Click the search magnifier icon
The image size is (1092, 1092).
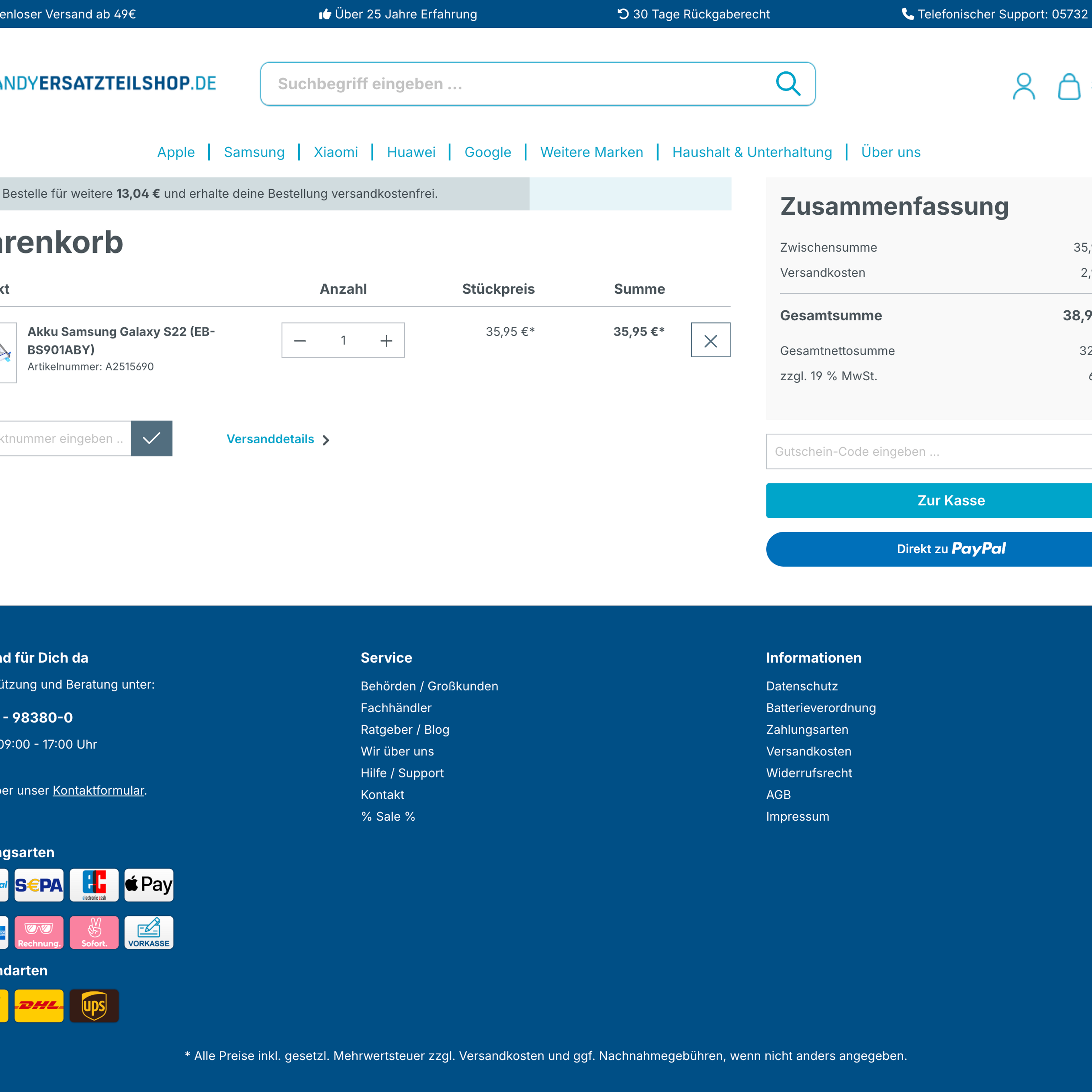(789, 84)
